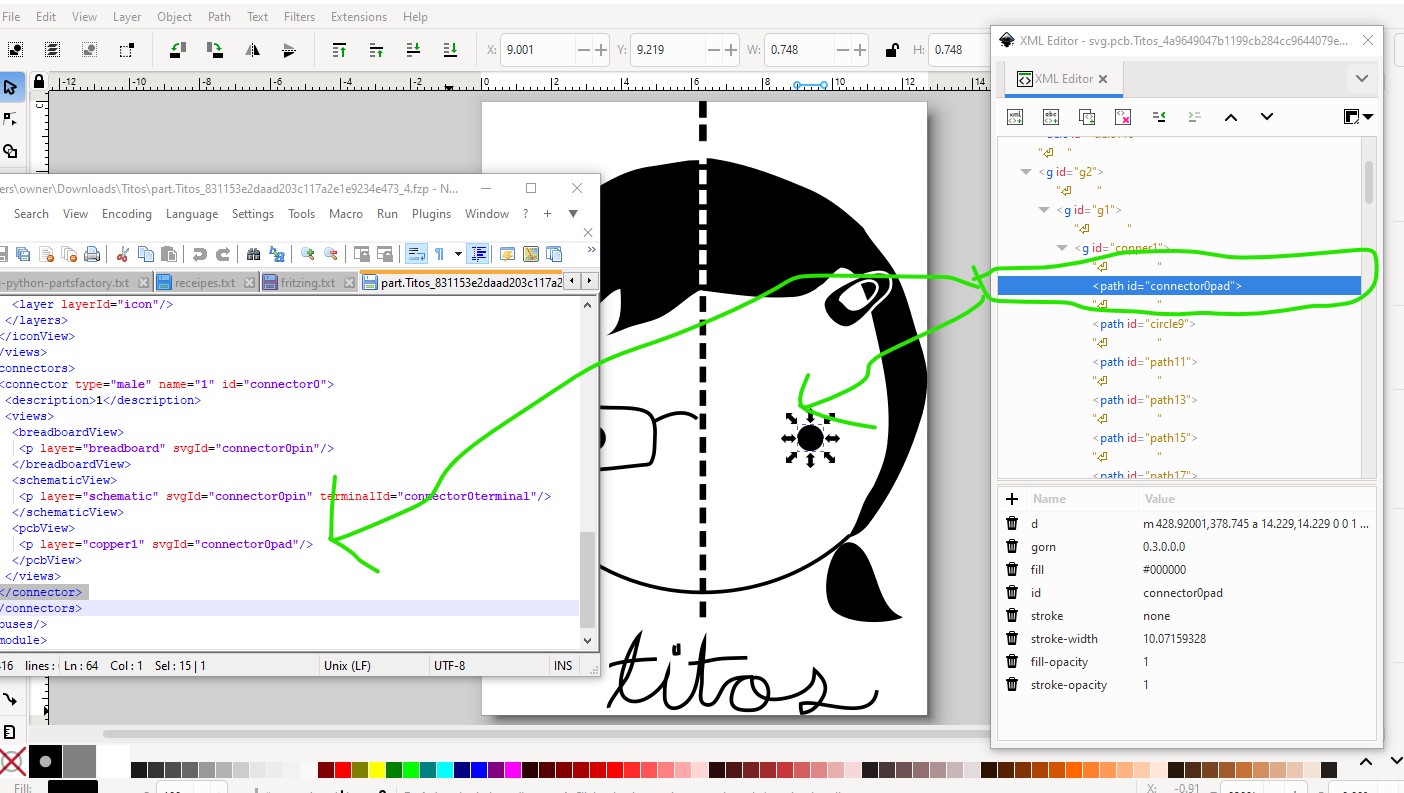Viewport: 1404px width, 793px height.
Task: Delete the 'd' attribute
Action: click(1012, 524)
